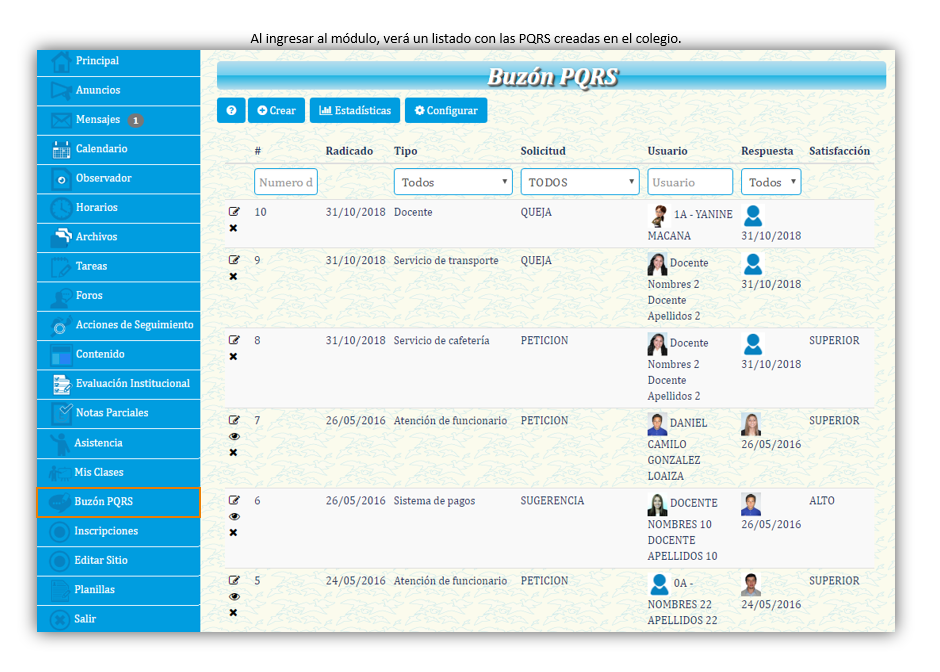Click the Usuario filter field
This screenshot has width=940, height=672.
pos(690,182)
